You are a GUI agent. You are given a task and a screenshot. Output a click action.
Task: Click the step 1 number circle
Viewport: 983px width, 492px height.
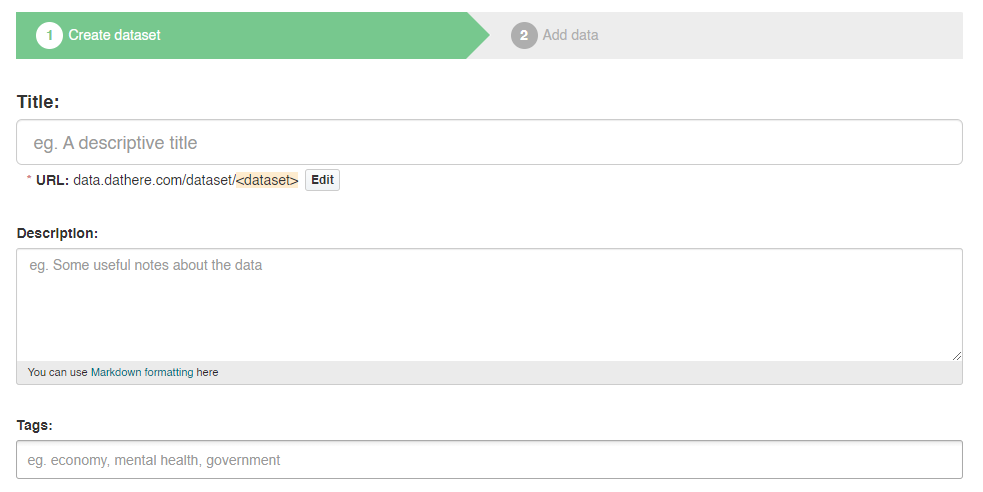pos(49,36)
